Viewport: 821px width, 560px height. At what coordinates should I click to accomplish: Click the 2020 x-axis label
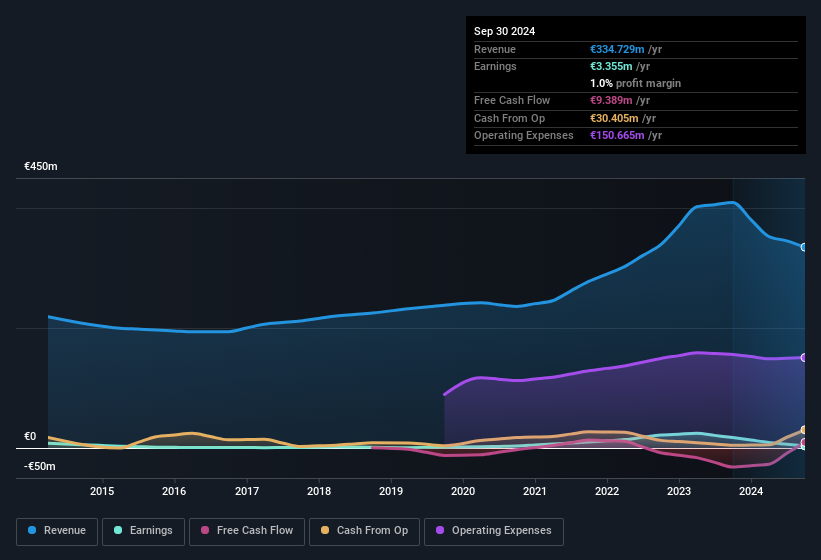[463, 491]
